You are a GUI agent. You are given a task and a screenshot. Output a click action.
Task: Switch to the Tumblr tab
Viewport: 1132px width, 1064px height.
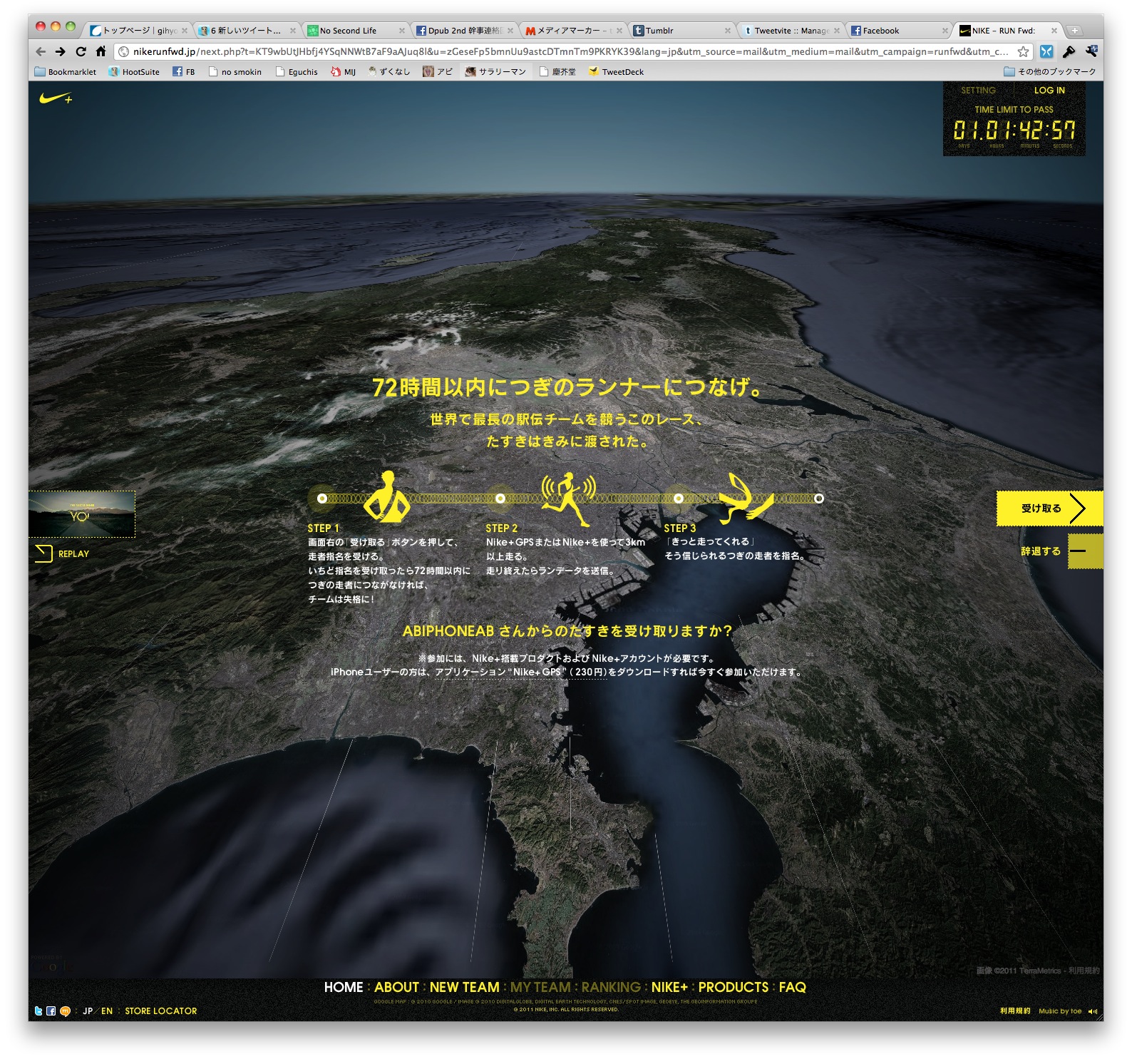pos(681,31)
